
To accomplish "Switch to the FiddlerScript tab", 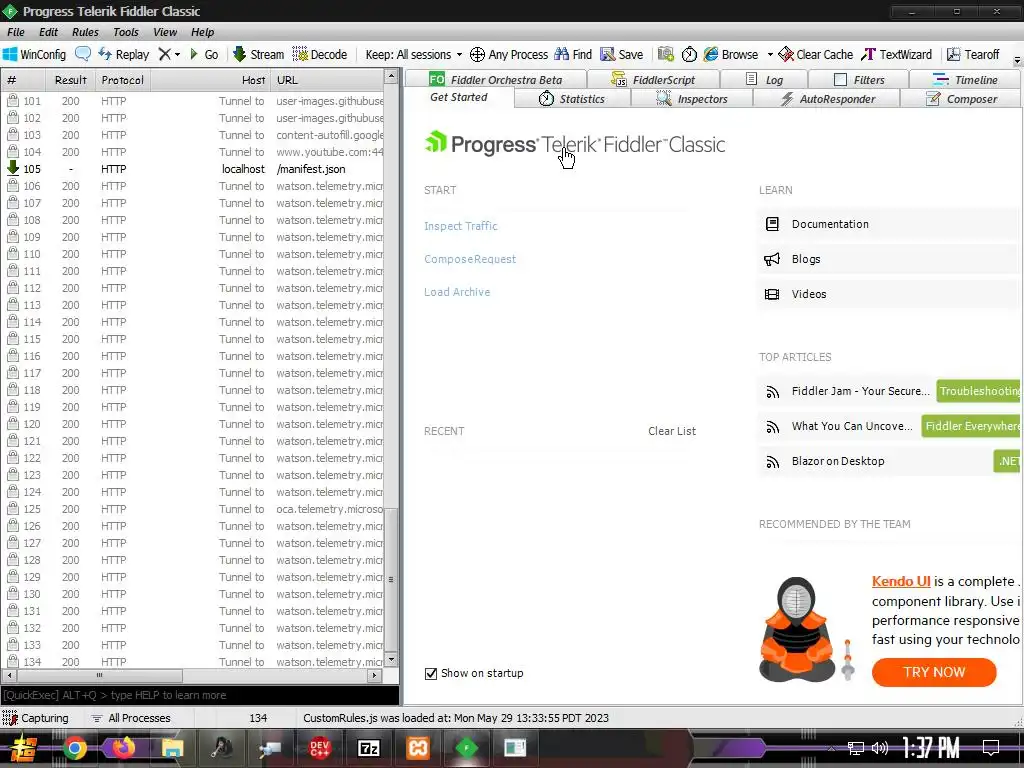I will [x=653, y=79].
